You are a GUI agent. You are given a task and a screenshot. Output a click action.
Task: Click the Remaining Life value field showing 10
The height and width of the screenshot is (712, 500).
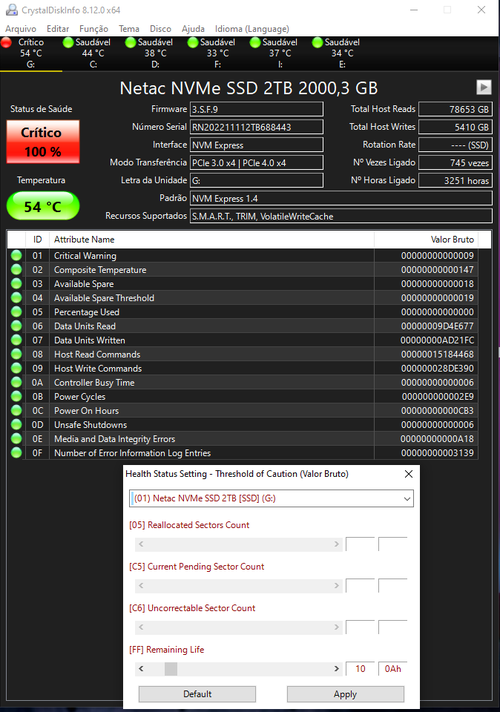tap(360, 668)
